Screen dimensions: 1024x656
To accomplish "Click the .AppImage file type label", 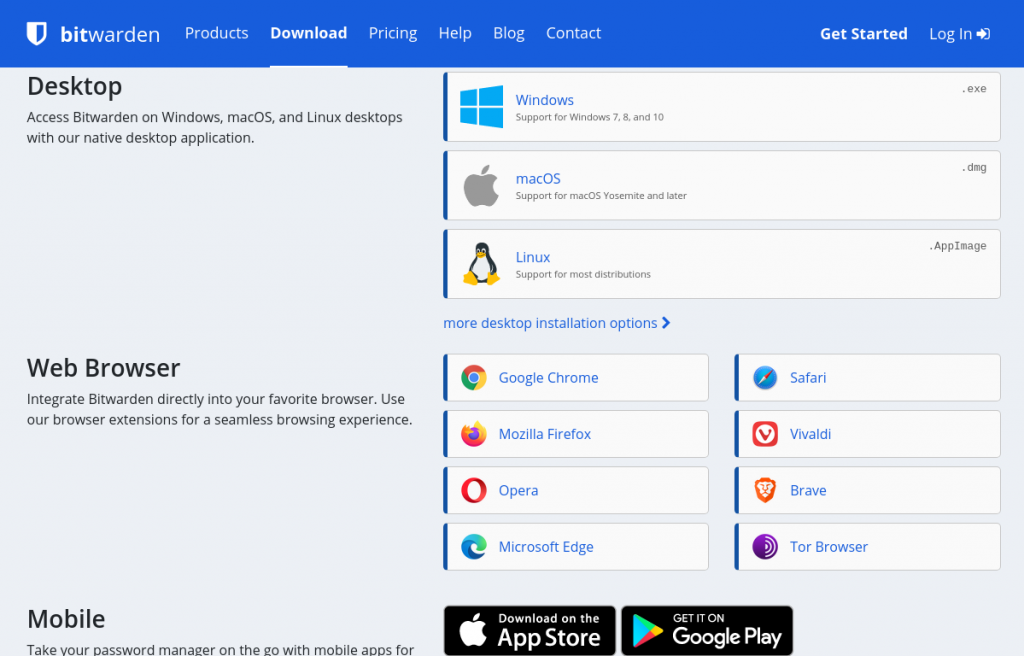I will click(958, 246).
